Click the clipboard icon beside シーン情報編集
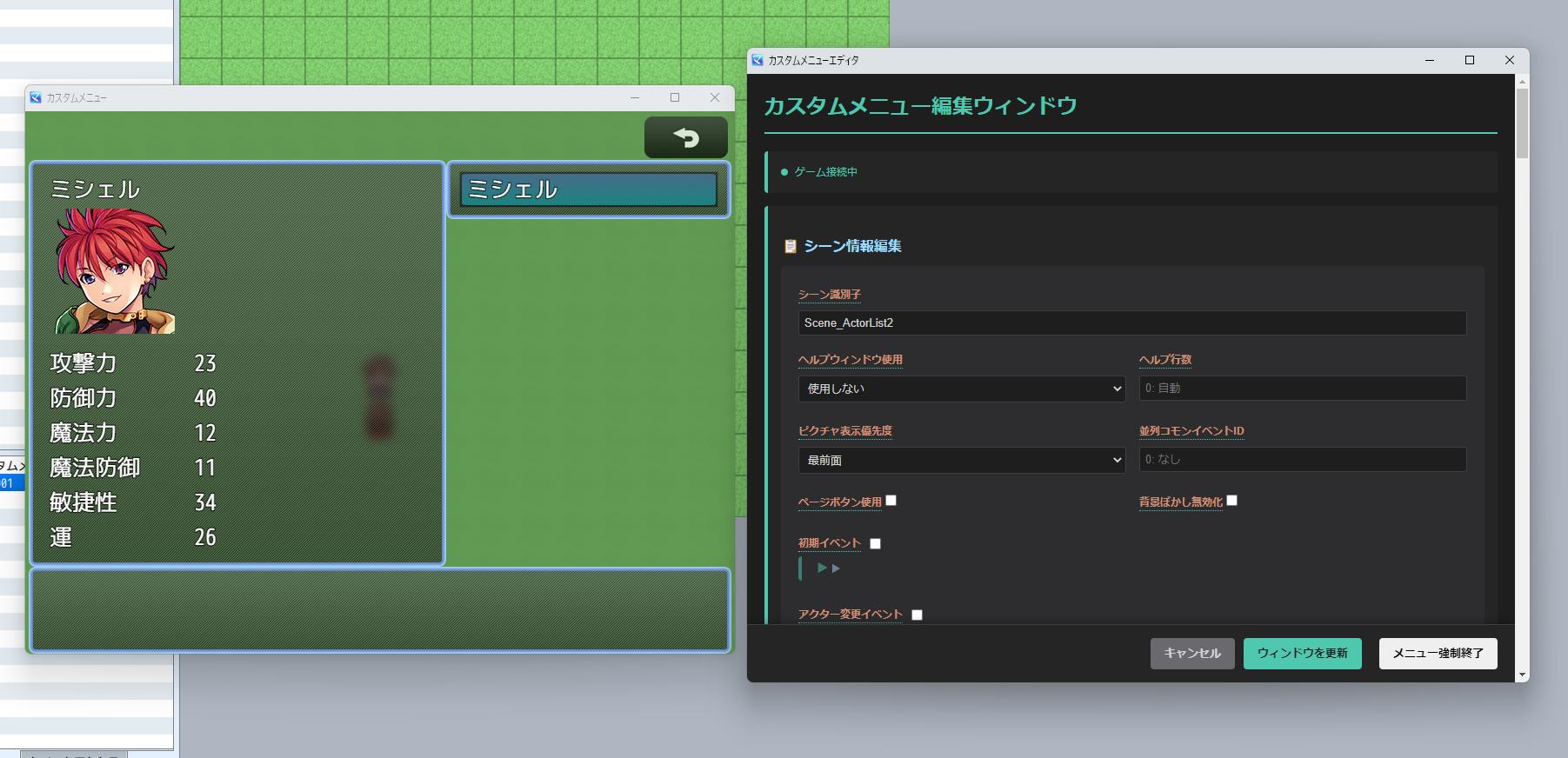 coord(790,247)
